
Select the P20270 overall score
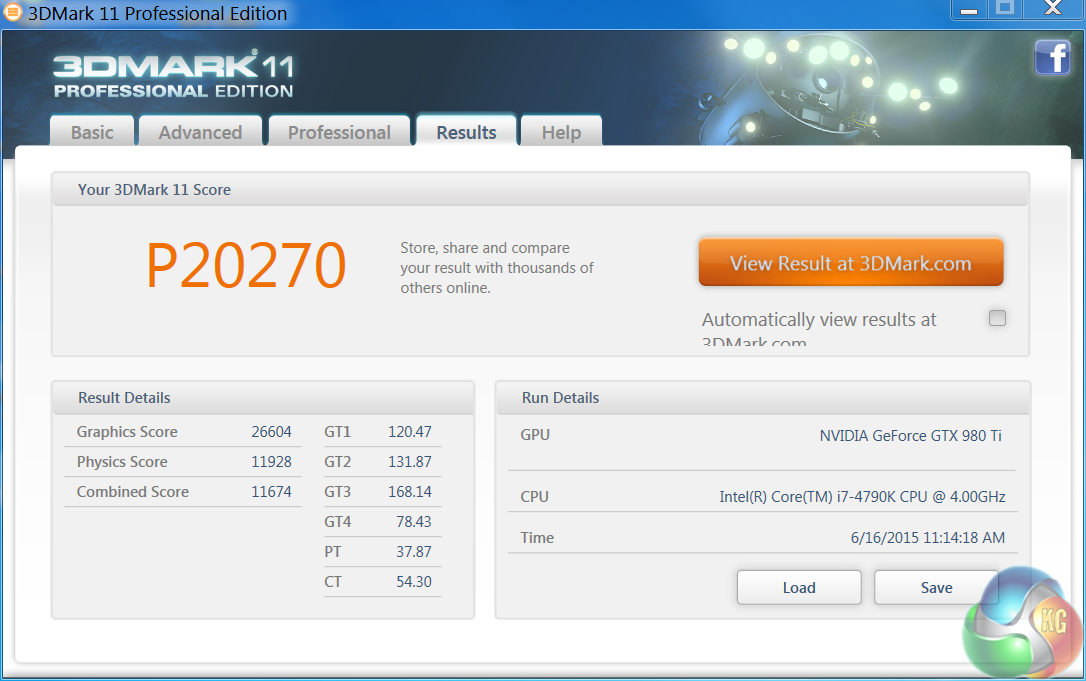(246, 265)
